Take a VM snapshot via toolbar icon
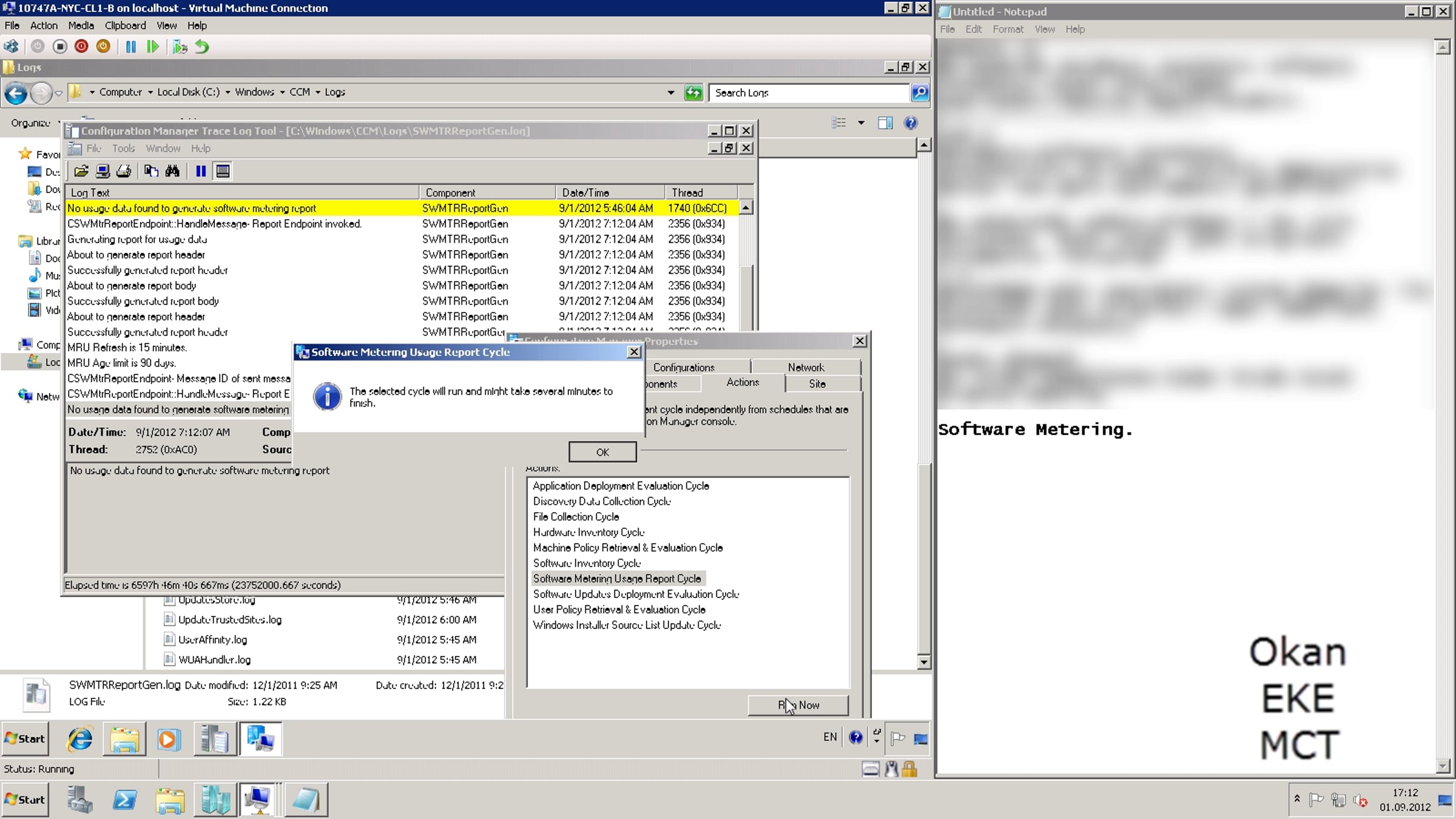1456x819 pixels. [180, 47]
